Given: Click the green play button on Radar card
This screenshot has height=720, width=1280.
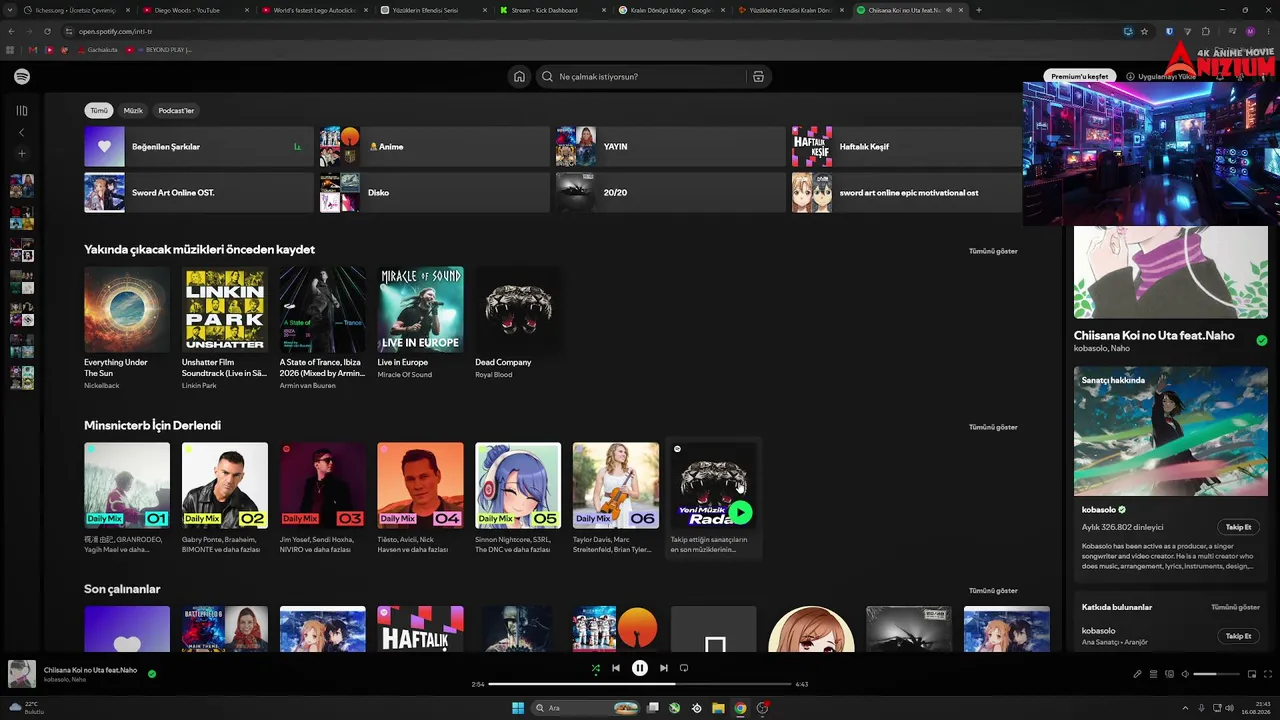Looking at the screenshot, I should coord(740,513).
